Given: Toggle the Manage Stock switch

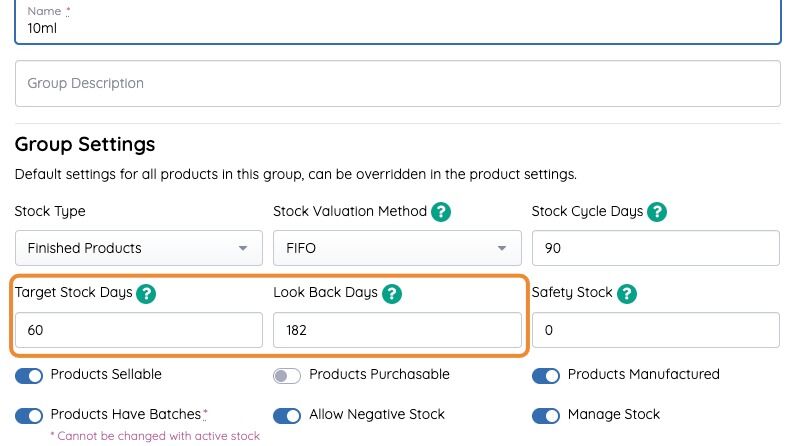Looking at the screenshot, I should click(x=546, y=415).
